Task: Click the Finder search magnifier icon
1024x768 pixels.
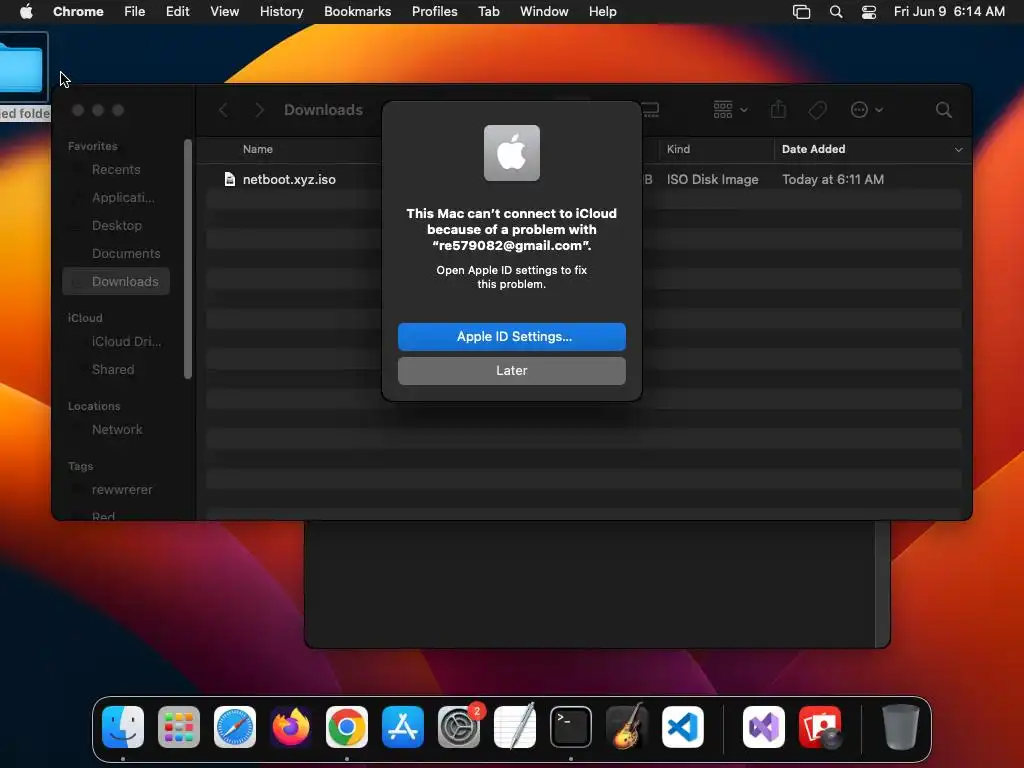Action: tap(944, 110)
